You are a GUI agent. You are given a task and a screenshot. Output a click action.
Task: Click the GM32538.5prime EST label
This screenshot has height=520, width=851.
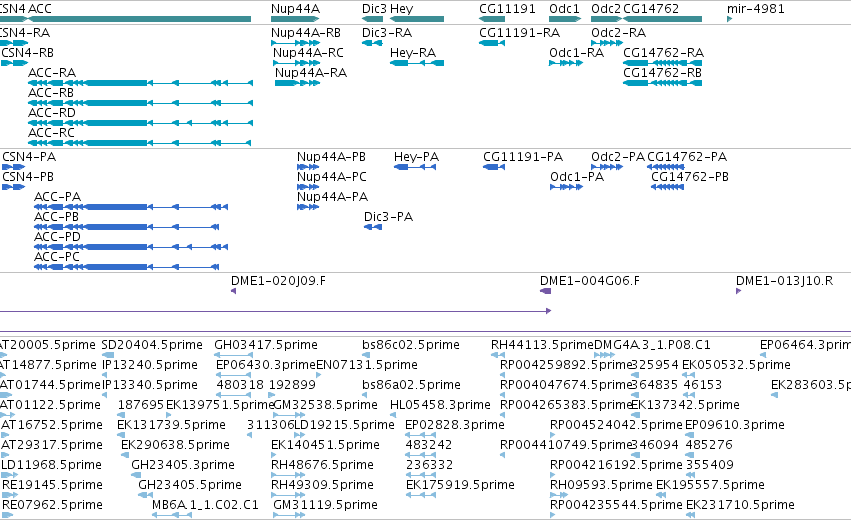click(x=325, y=405)
